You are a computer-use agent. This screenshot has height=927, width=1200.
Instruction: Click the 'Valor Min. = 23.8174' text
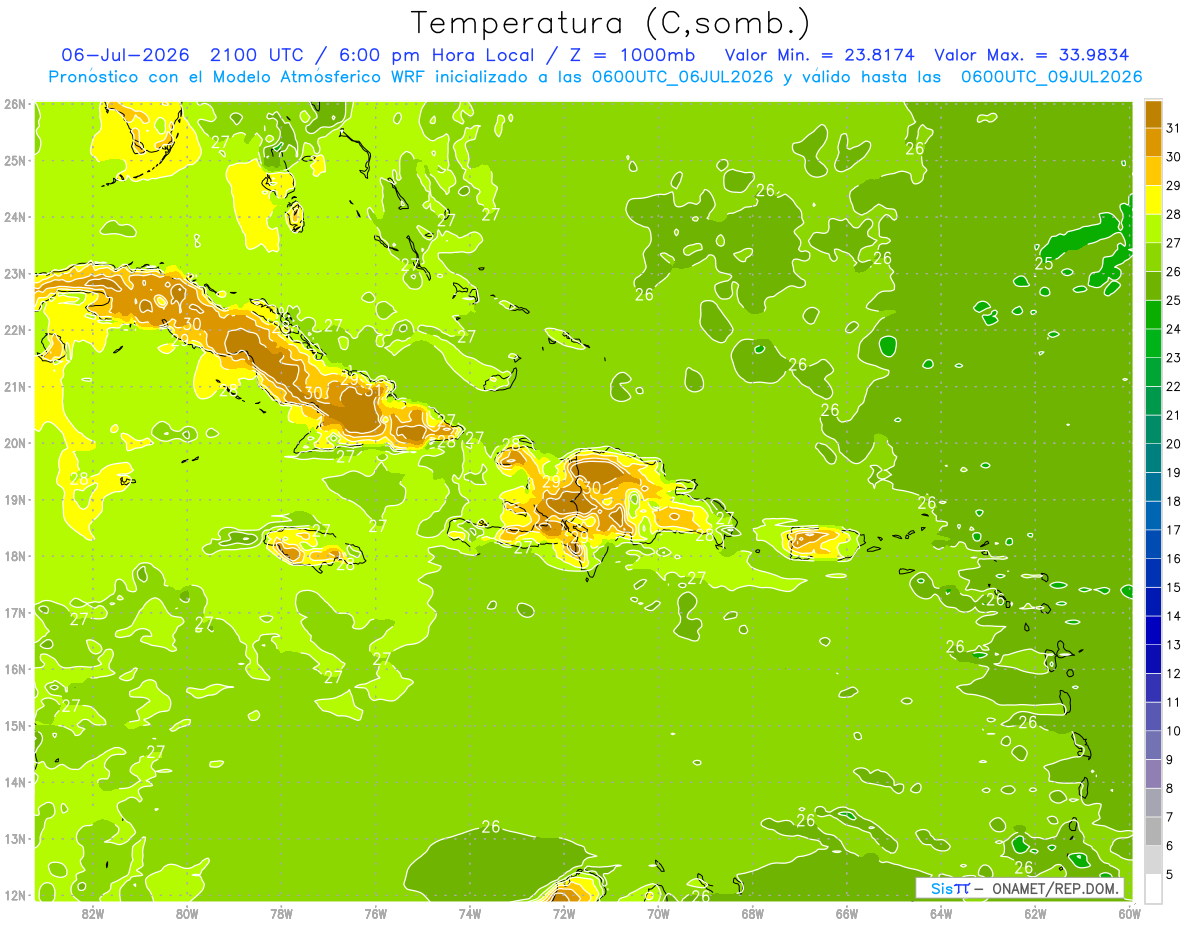tap(821, 55)
